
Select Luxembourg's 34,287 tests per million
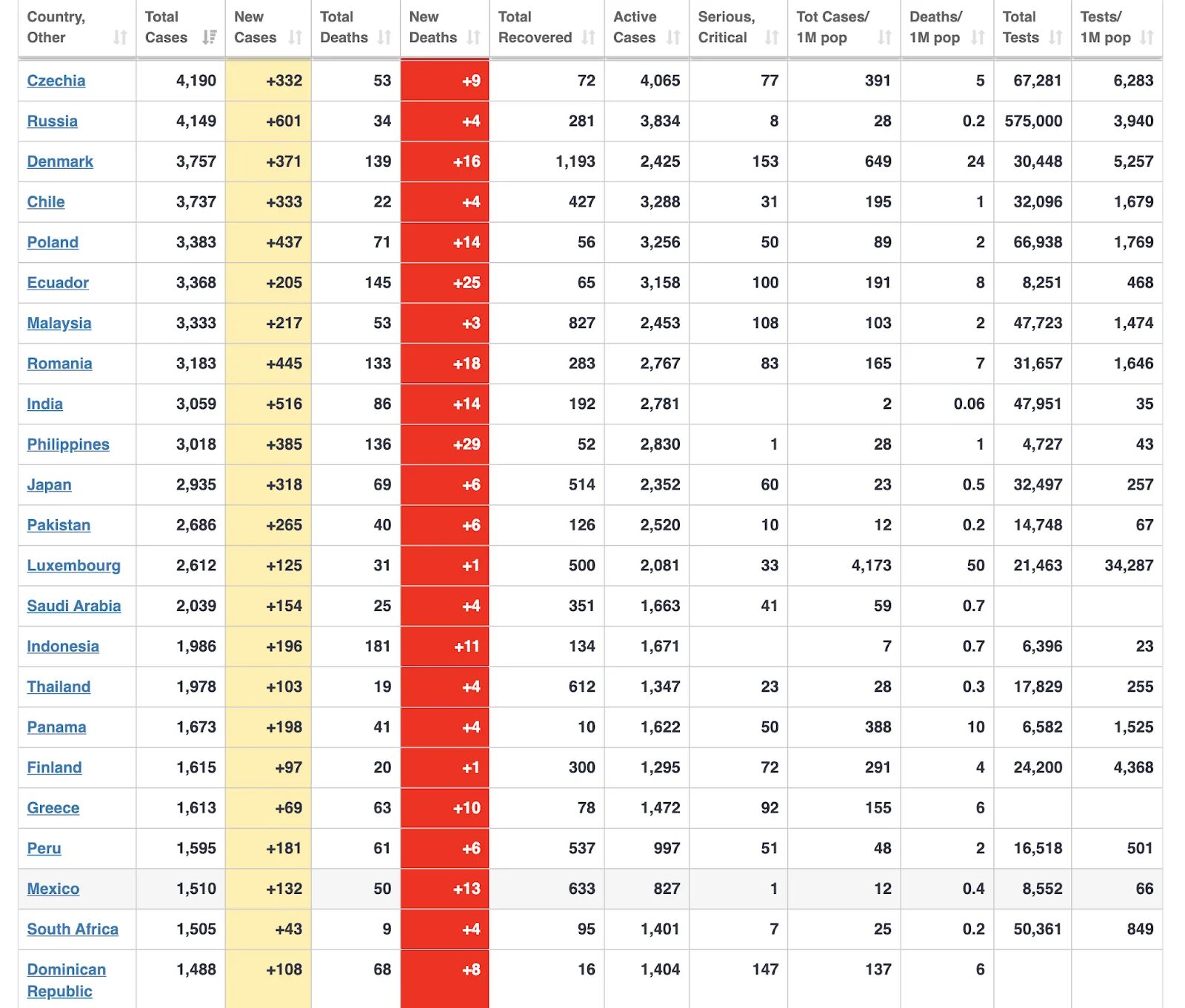(x=1129, y=566)
